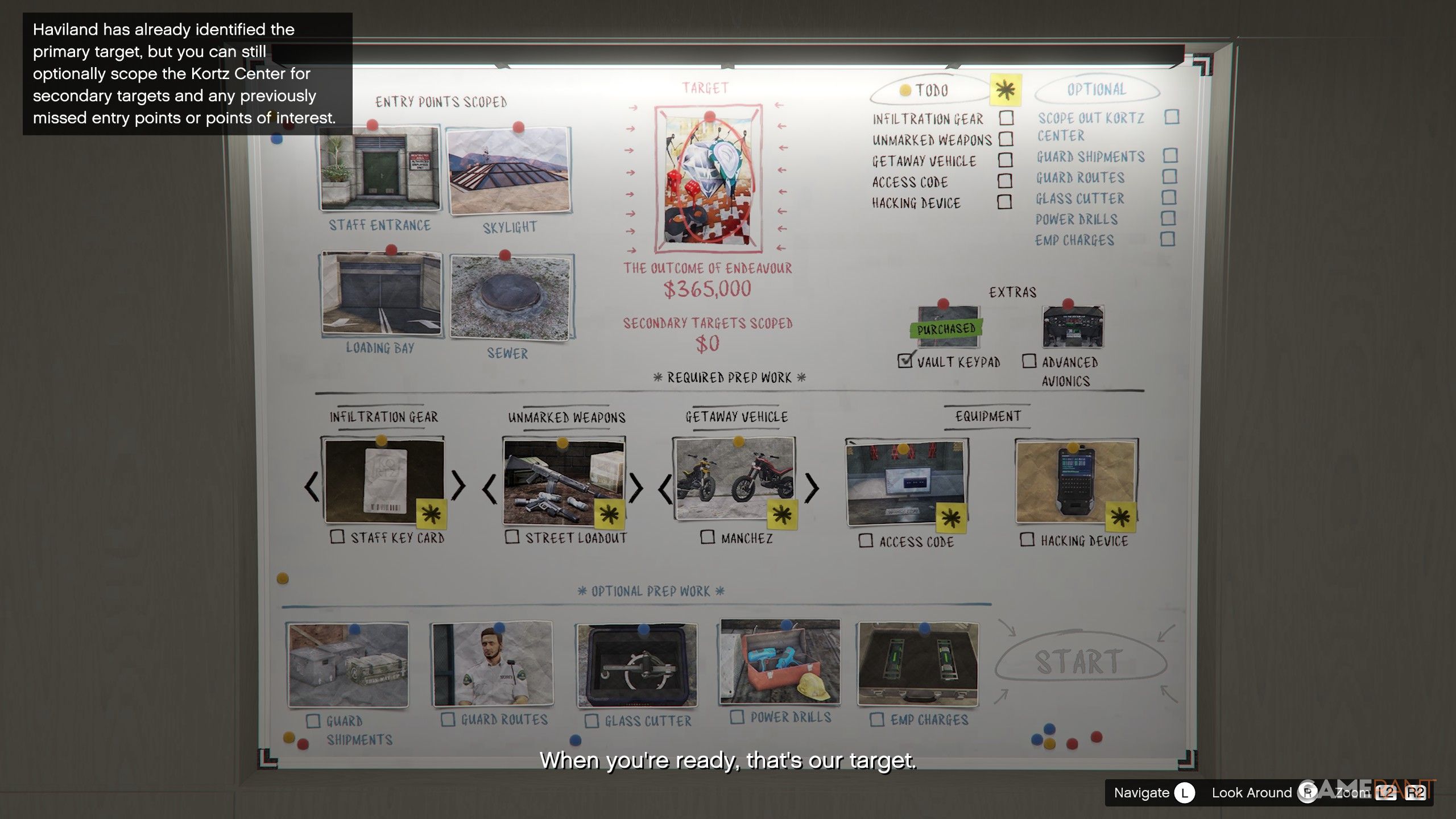Tick the Hacking Device TODO checkbox
This screenshot has height=819, width=1456.
1004,202
